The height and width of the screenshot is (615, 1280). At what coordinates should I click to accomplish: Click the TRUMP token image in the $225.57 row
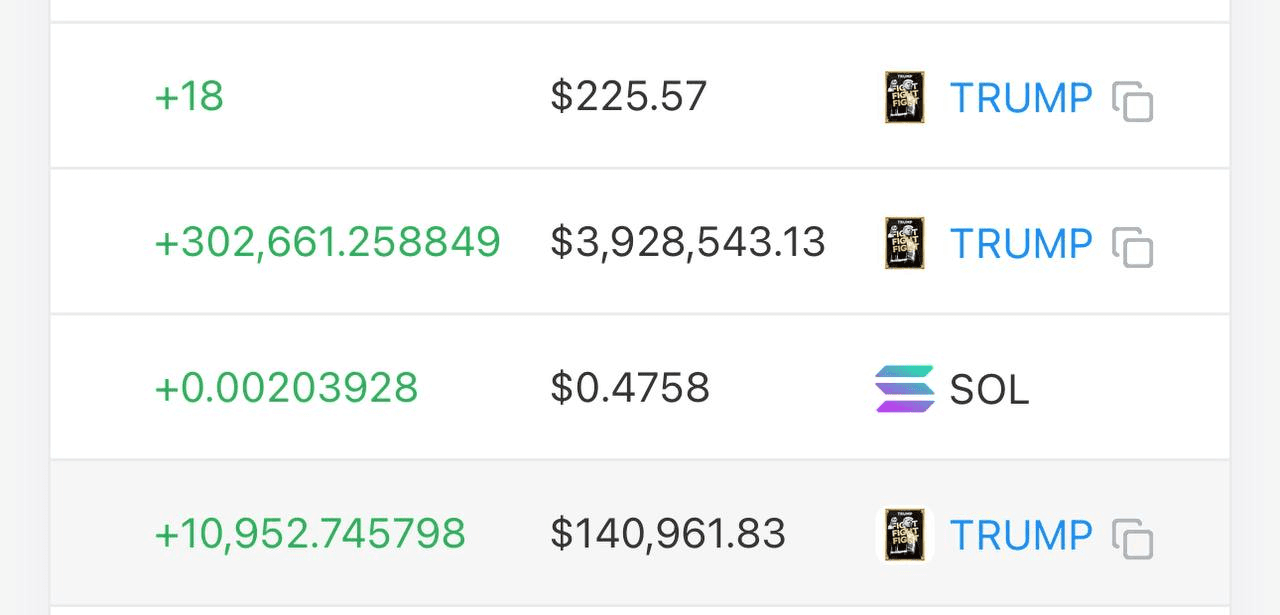tap(904, 97)
